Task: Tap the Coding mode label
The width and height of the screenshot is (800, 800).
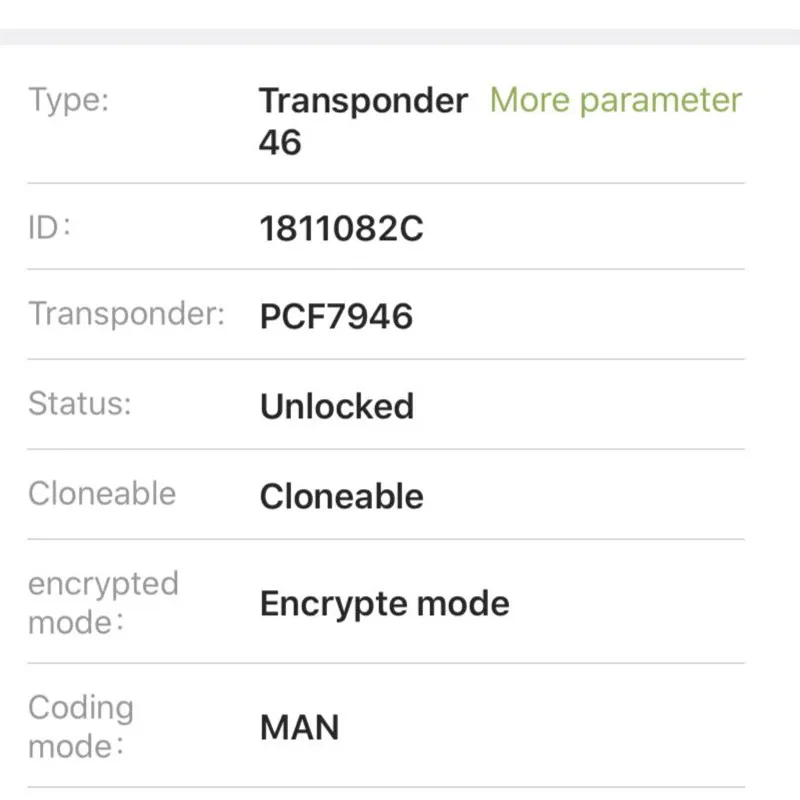Action: [81, 727]
